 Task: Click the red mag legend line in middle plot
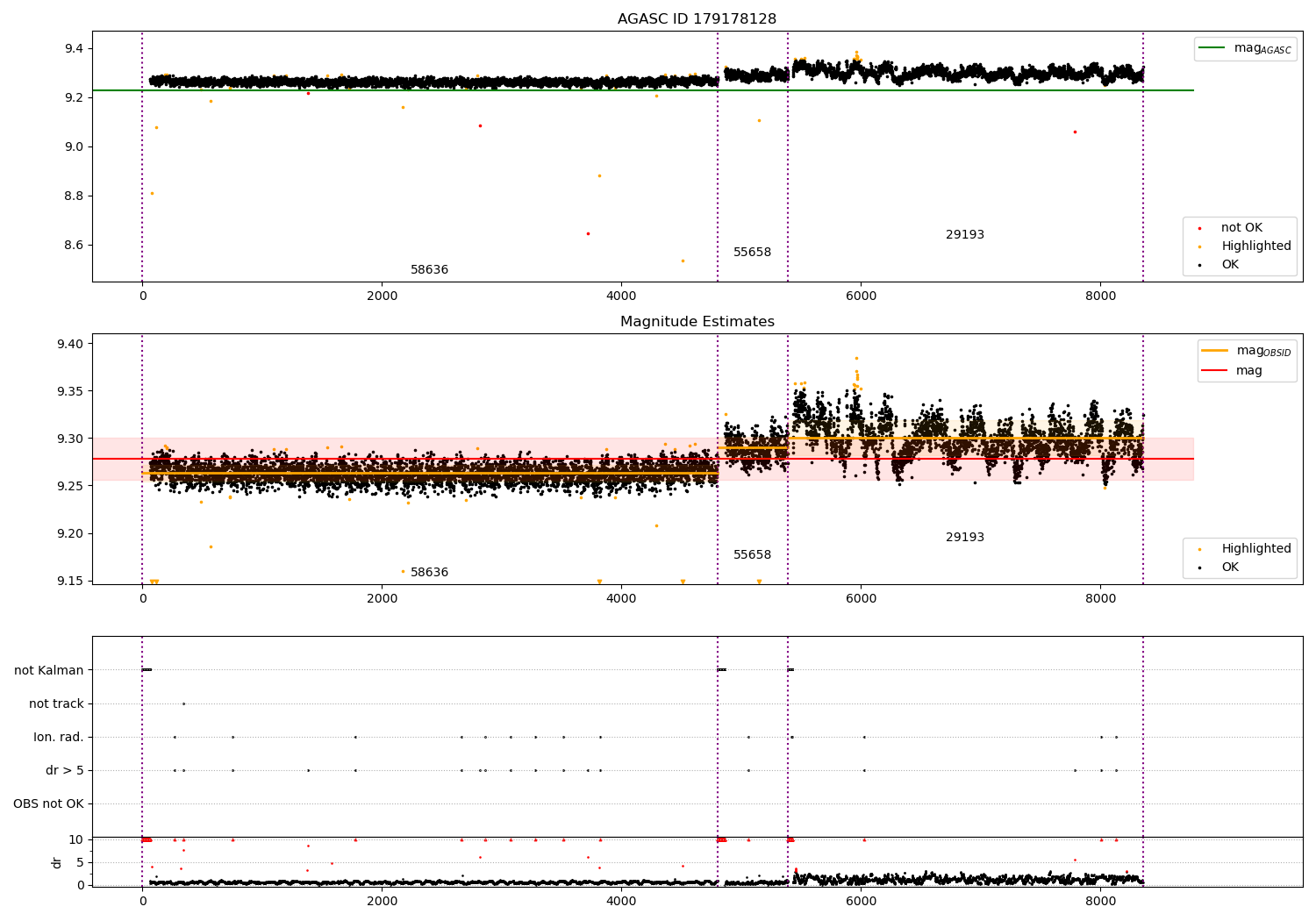(1214, 371)
